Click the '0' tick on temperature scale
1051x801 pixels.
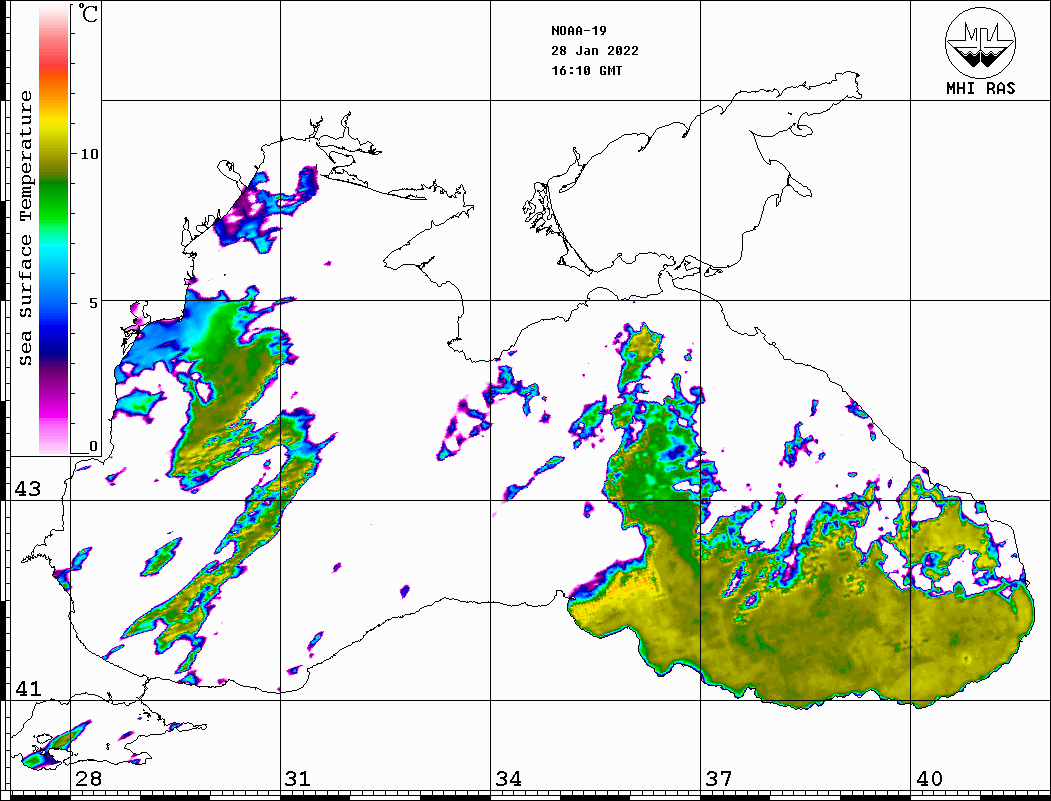pyautogui.click(x=93, y=446)
